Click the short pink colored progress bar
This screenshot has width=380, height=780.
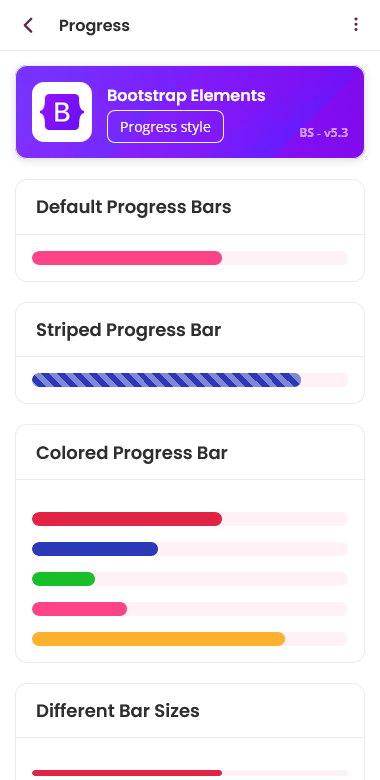click(x=80, y=609)
